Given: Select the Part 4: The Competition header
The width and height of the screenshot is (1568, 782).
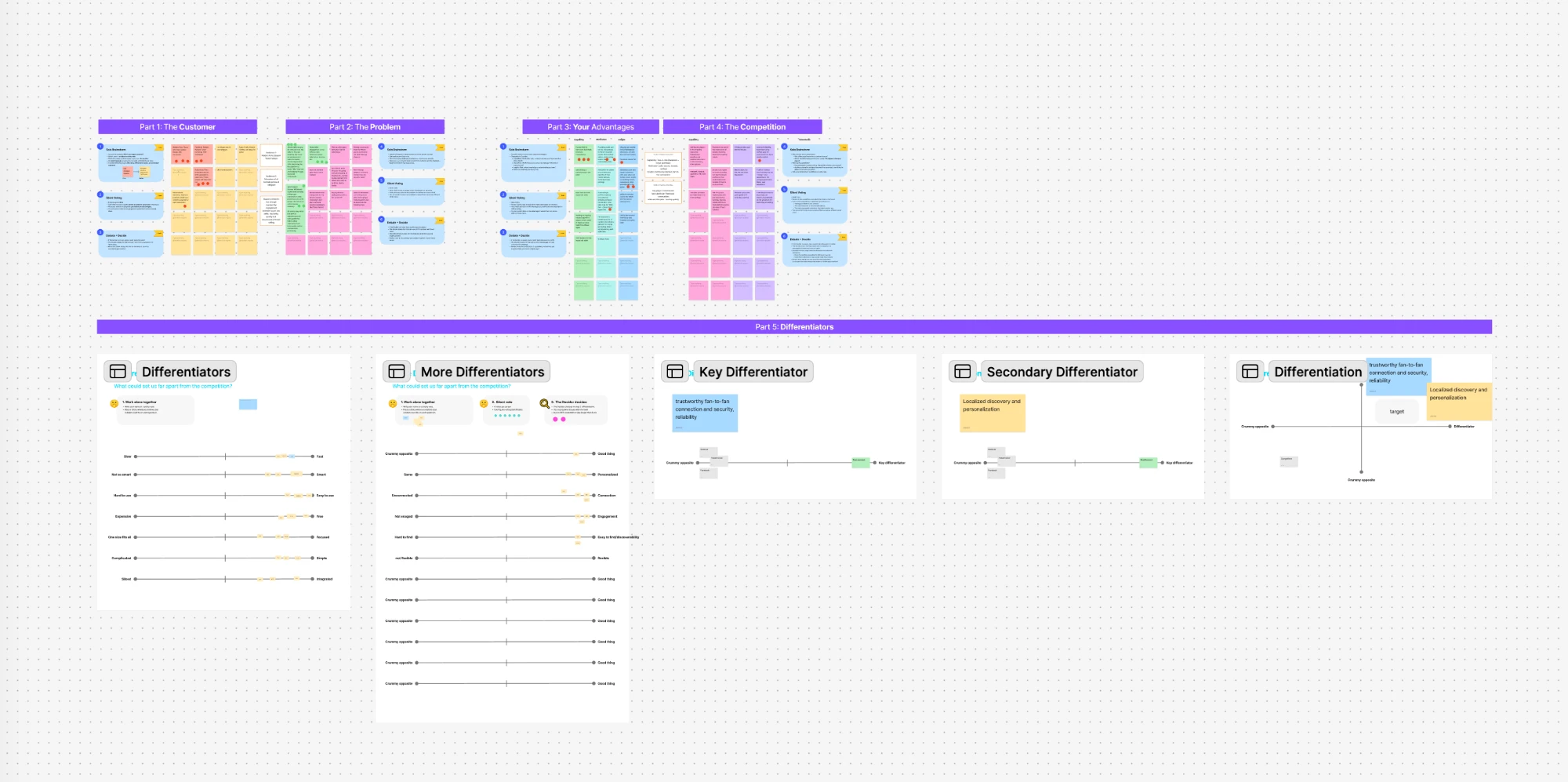Looking at the screenshot, I should click(742, 127).
